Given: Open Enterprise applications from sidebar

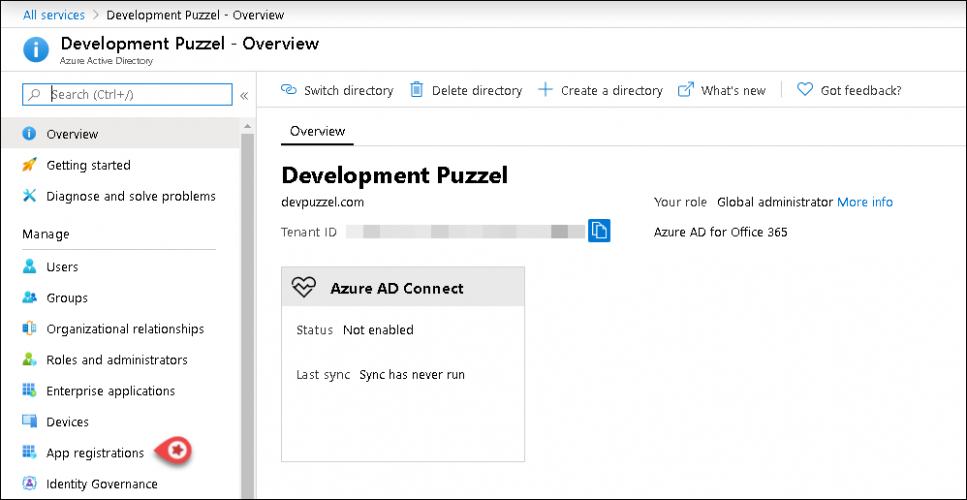Looking at the screenshot, I should click(110, 391).
